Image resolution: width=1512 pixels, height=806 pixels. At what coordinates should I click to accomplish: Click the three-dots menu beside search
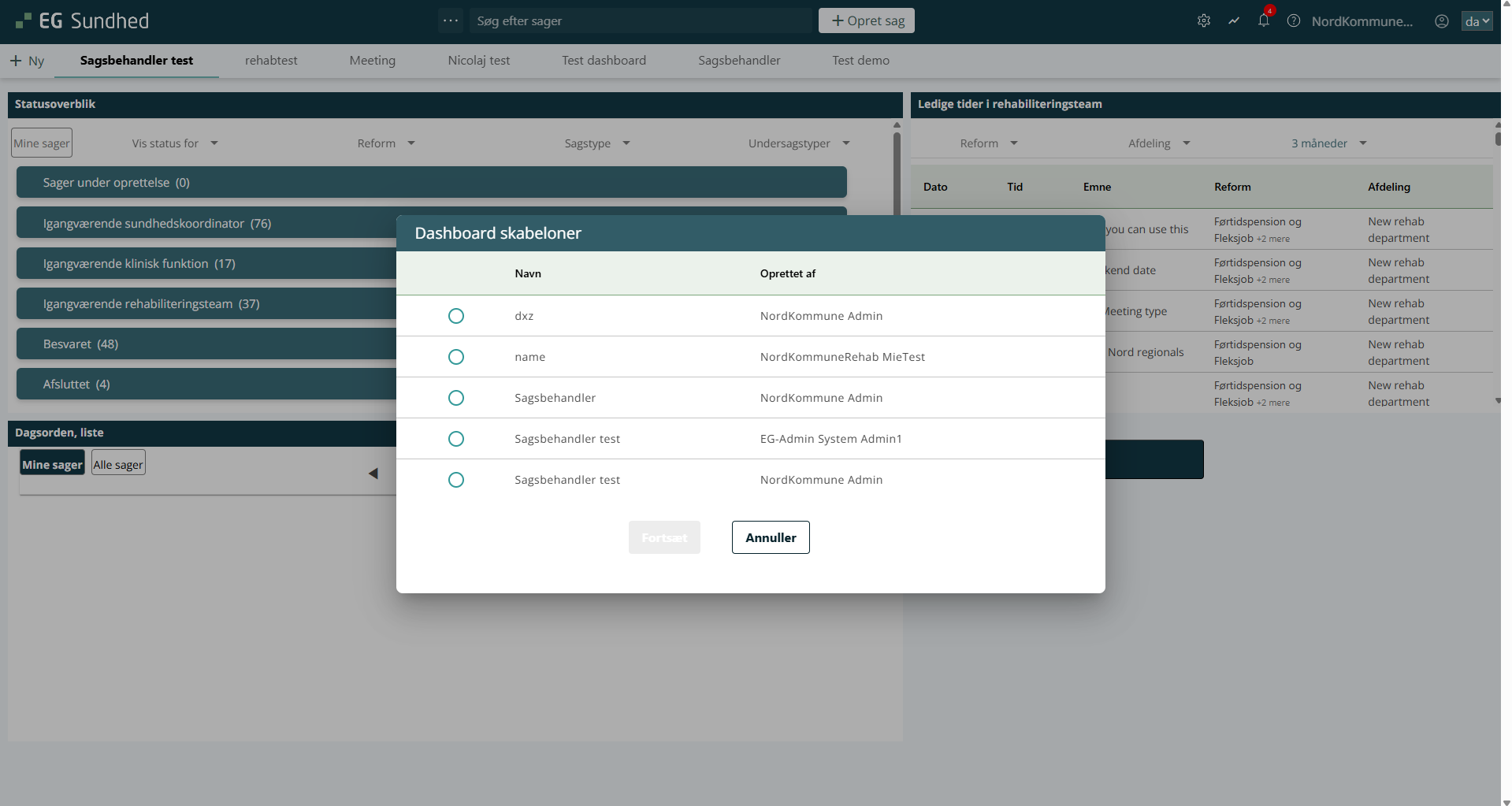451,21
